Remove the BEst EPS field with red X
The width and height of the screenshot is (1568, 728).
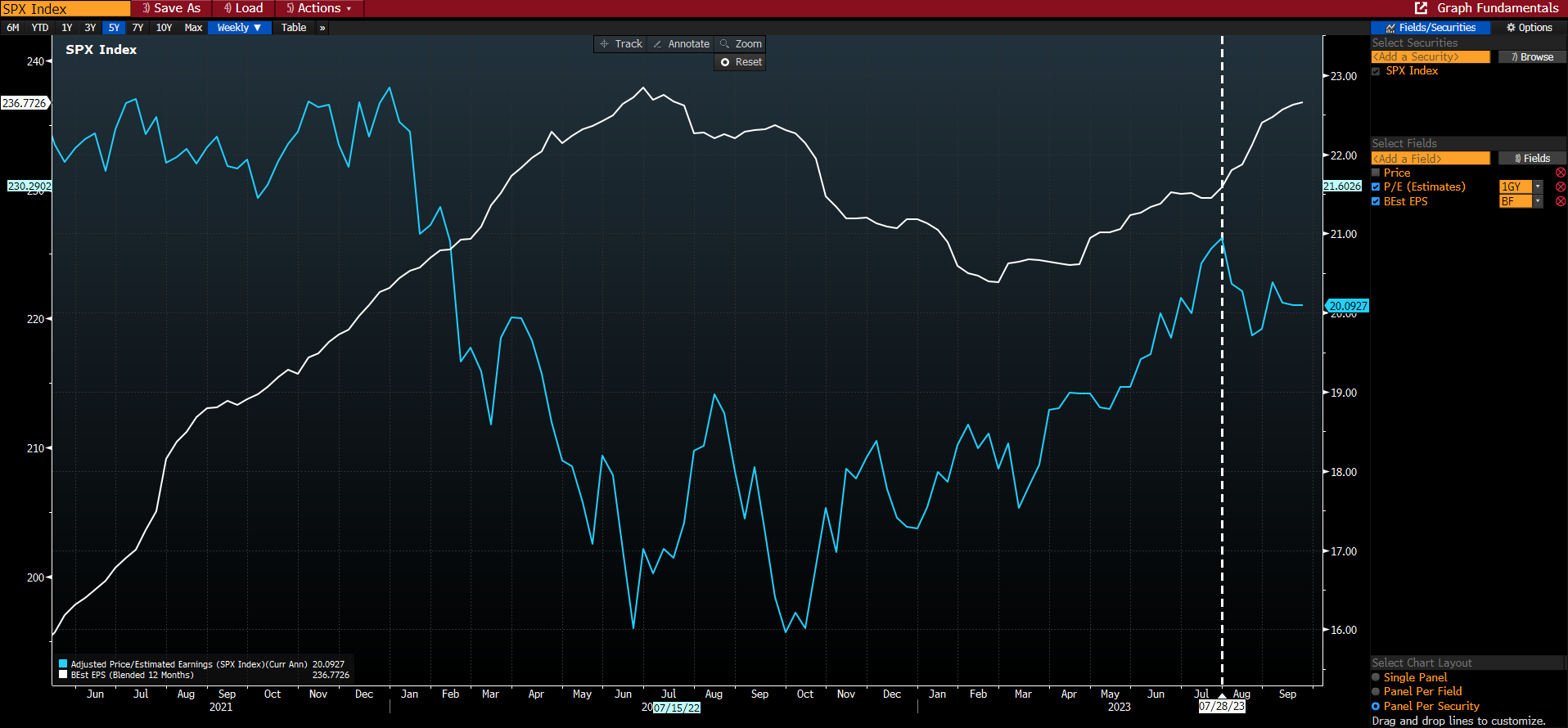tap(1561, 201)
